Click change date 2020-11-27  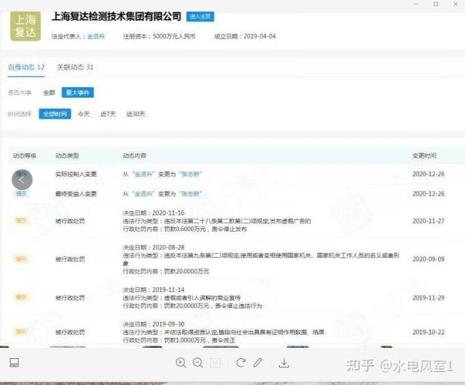click(x=428, y=221)
